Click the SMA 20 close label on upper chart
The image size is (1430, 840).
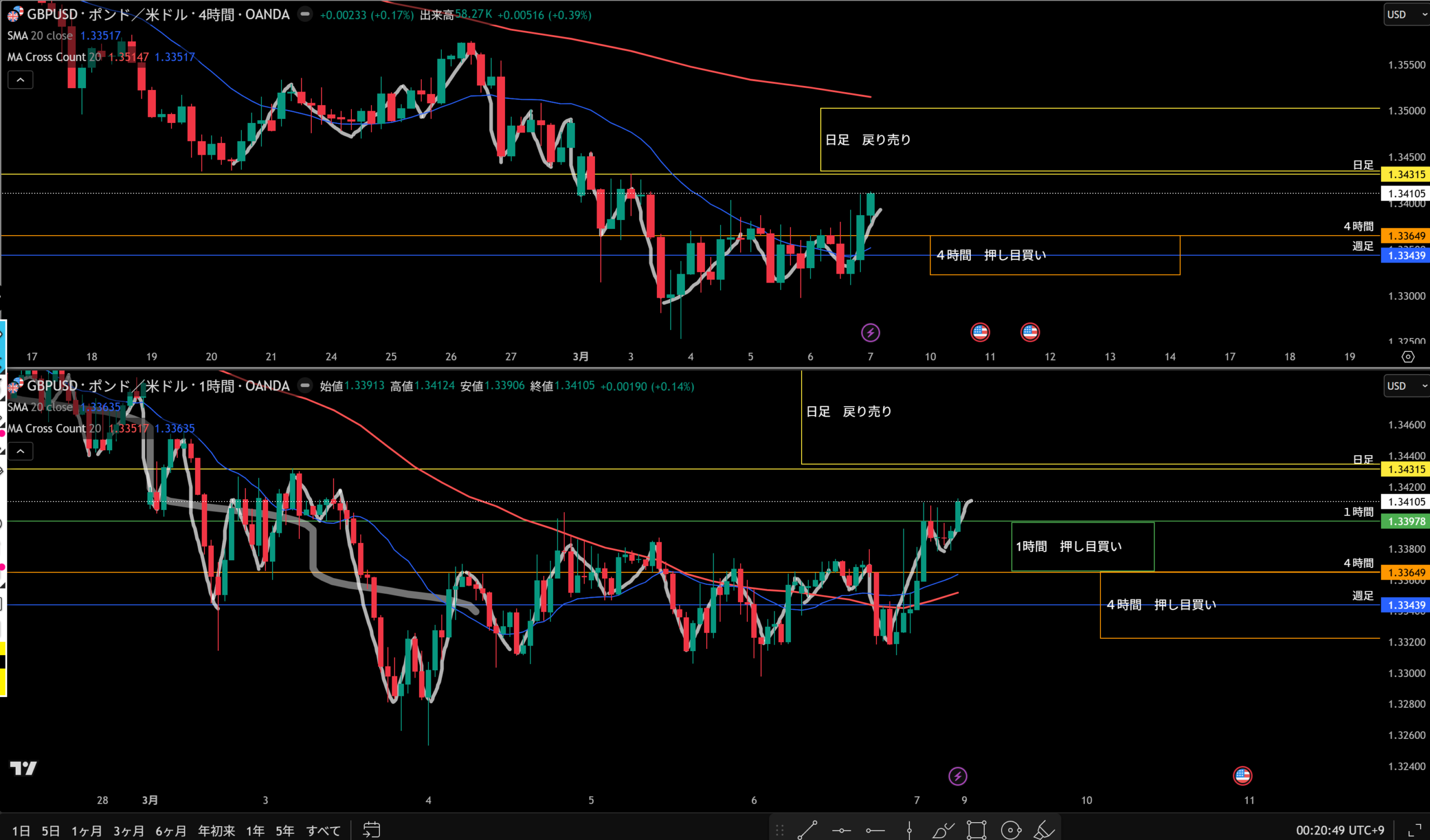pyautogui.click(x=40, y=35)
